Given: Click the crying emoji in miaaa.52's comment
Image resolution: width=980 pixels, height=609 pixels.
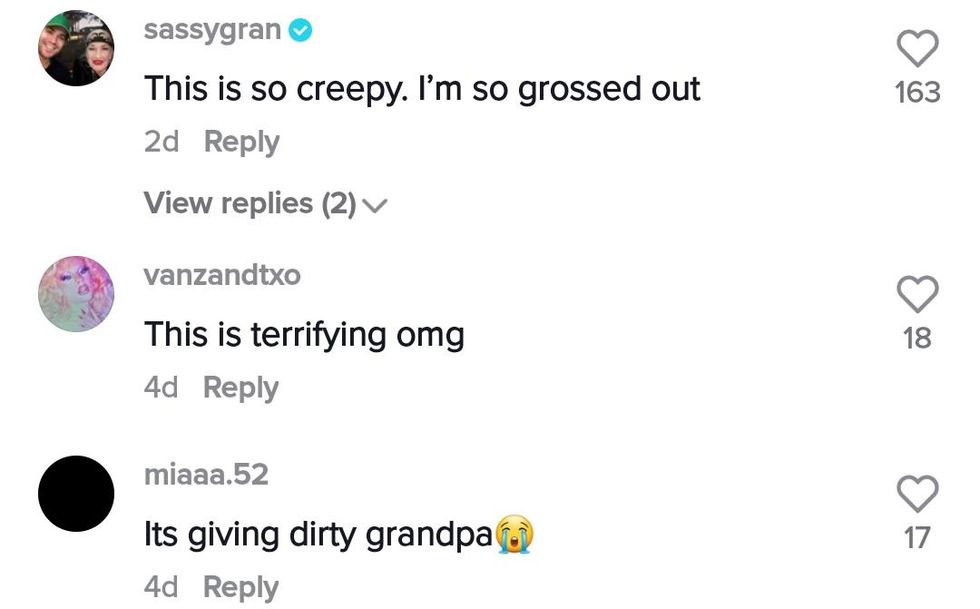Looking at the screenshot, I should [x=514, y=535].
